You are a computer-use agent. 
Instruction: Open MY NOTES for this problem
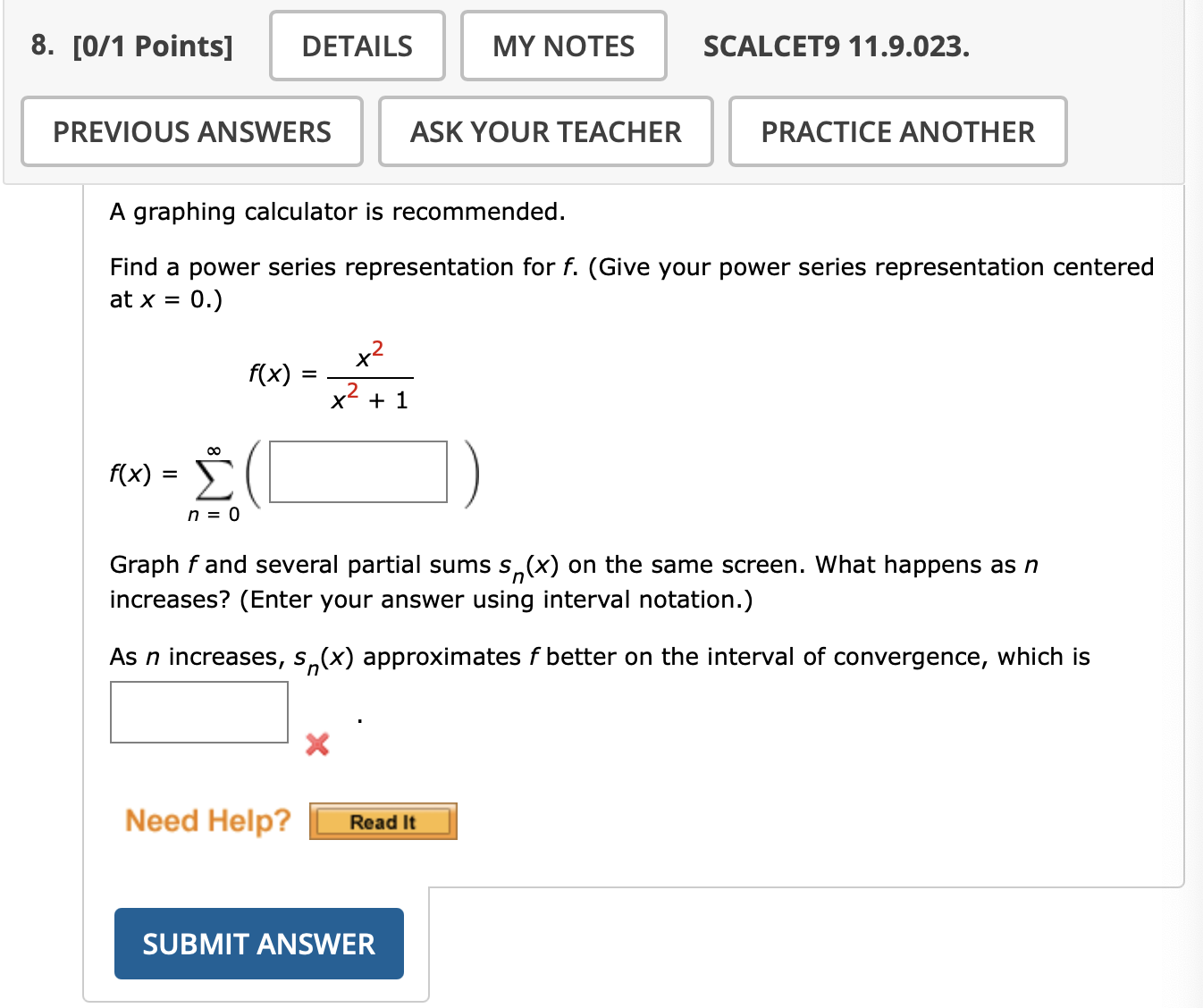pyautogui.click(x=563, y=46)
